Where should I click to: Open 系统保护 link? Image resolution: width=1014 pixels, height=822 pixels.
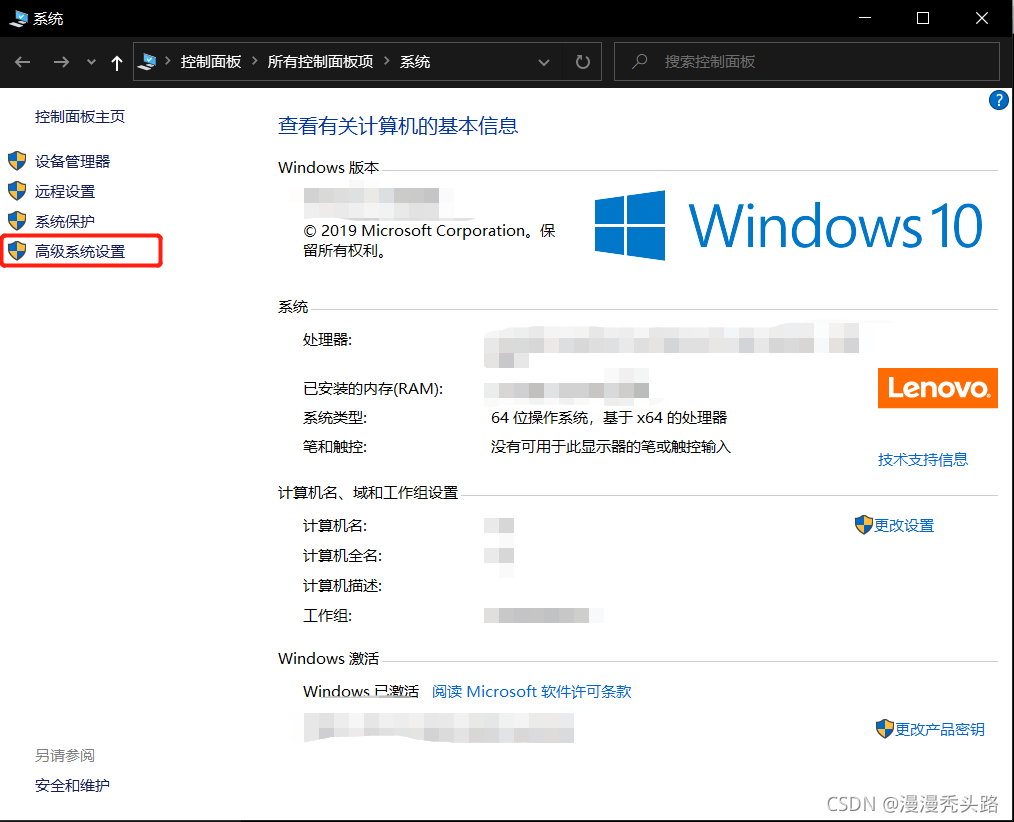65,221
